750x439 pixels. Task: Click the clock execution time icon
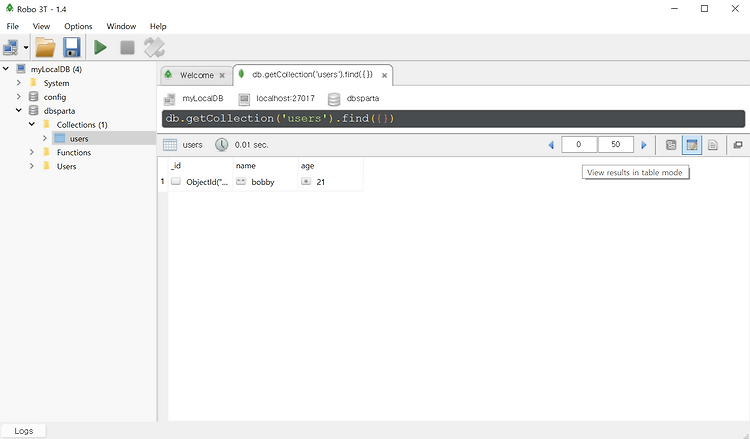point(221,145)
